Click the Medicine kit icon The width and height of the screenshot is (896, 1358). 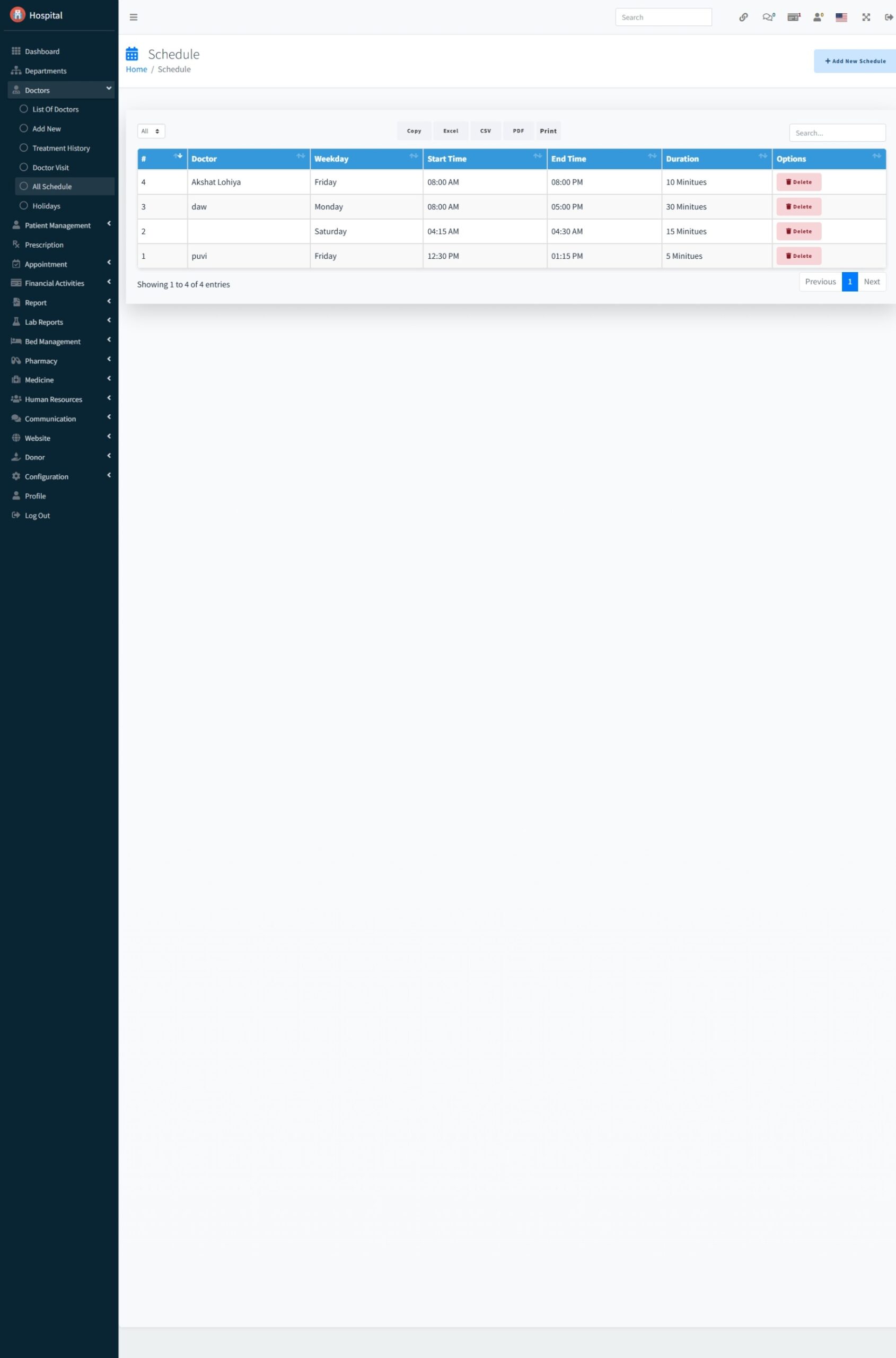(x=16, y=380)
